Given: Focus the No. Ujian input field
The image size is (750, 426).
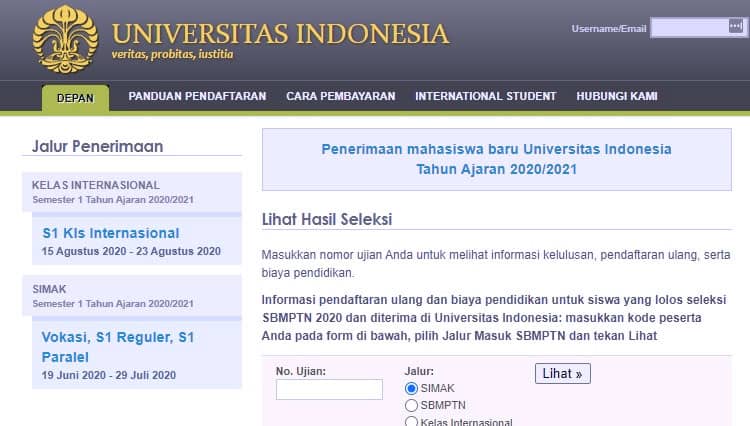Looking at the screenshot, I should point(329,389).
